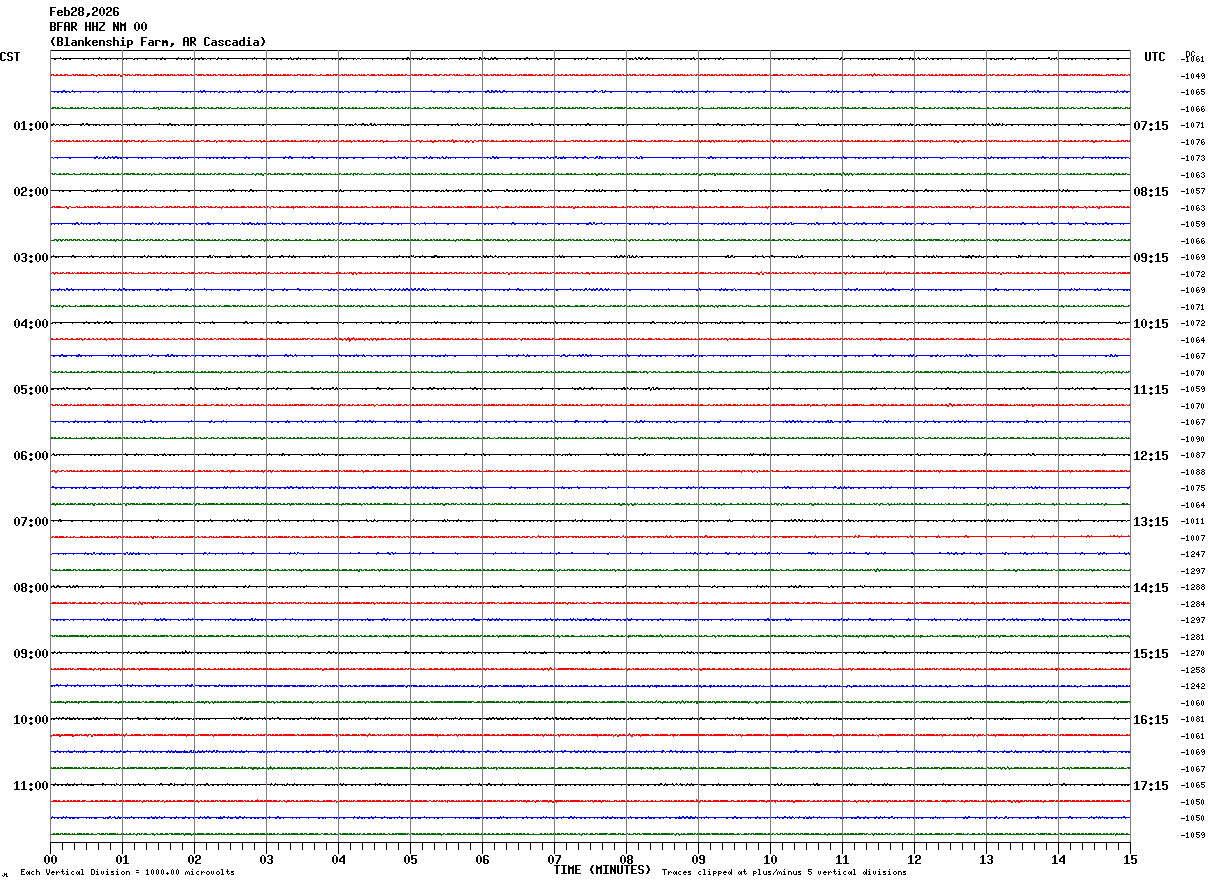Click the 16:15 UTC time label

click(x=1151, y=719)
